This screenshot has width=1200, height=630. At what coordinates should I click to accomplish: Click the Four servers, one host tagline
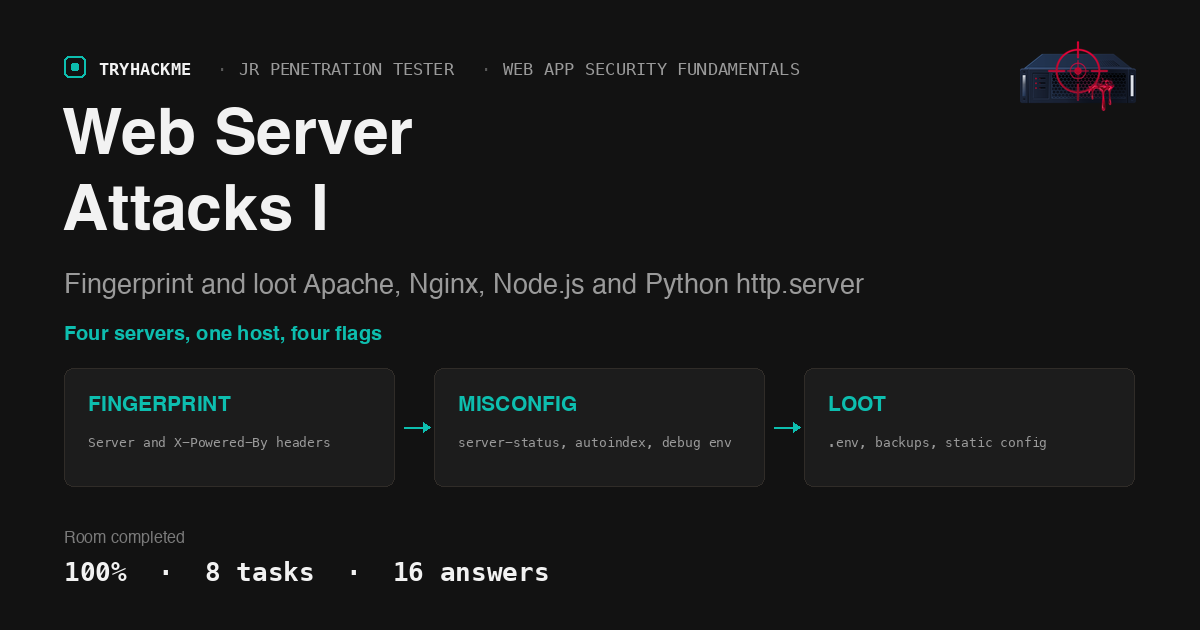(223, 333)
